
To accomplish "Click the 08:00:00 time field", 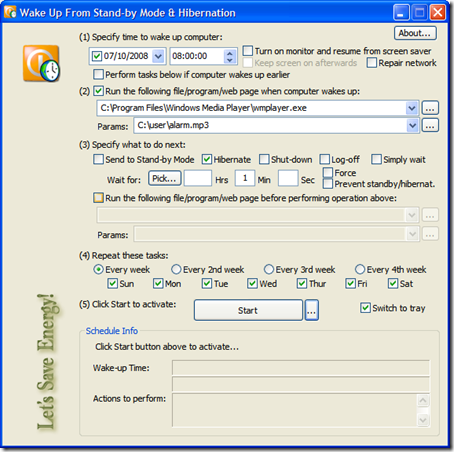I will (196, 56).
